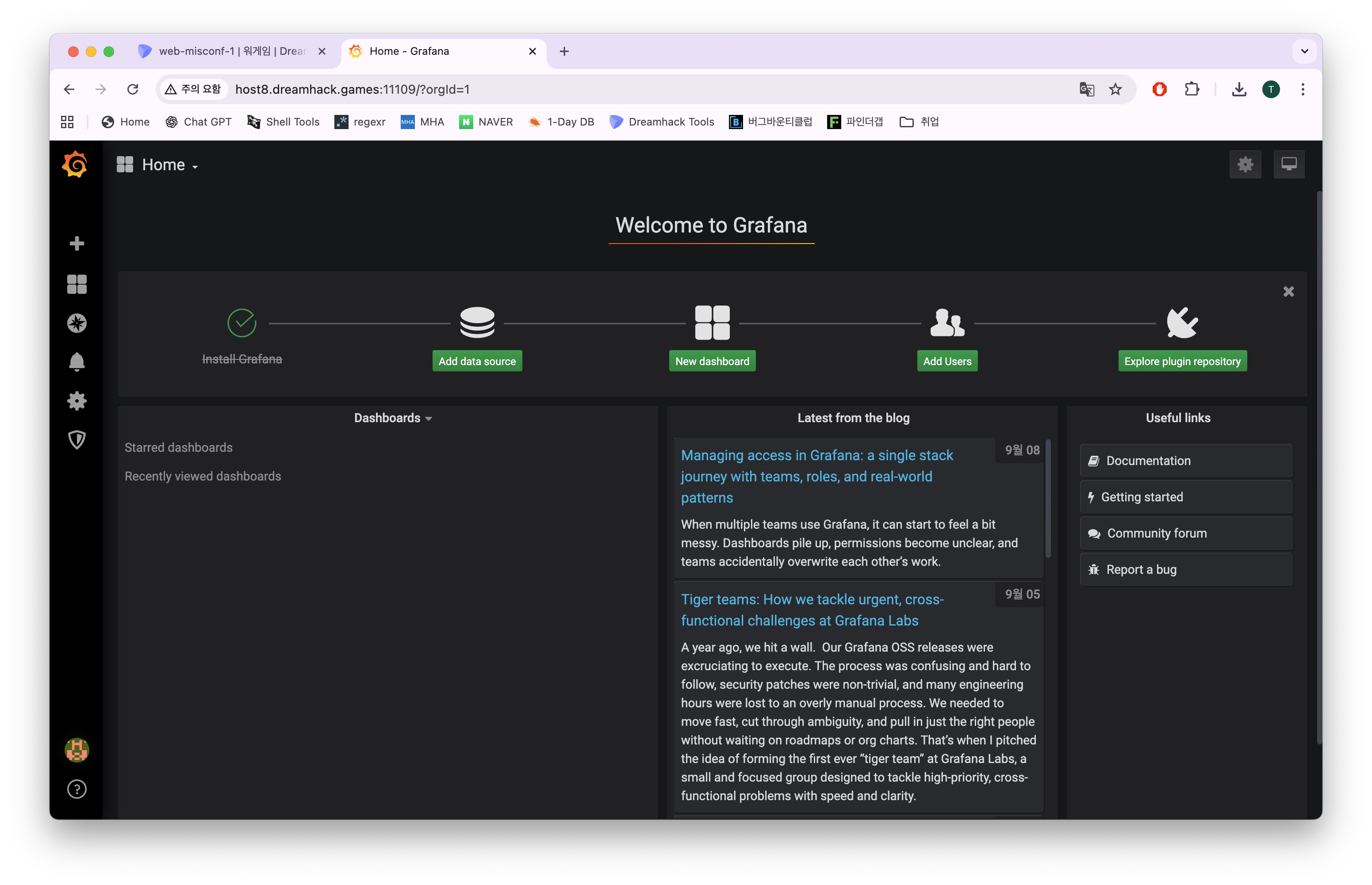Open the dashboard settings gear at top right

(x=1245, y=165)
